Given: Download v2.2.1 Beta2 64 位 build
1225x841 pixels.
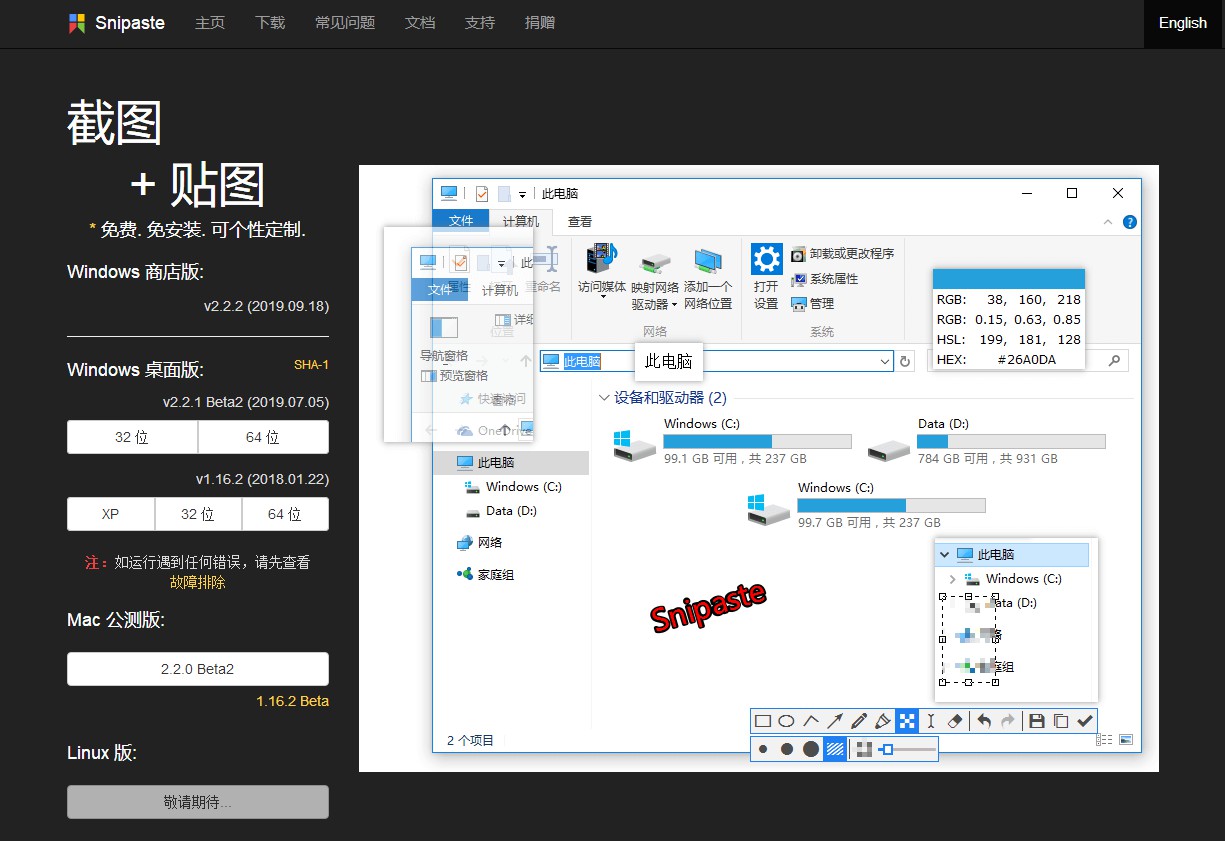Looking at the screenshot, I should (263, 437).
